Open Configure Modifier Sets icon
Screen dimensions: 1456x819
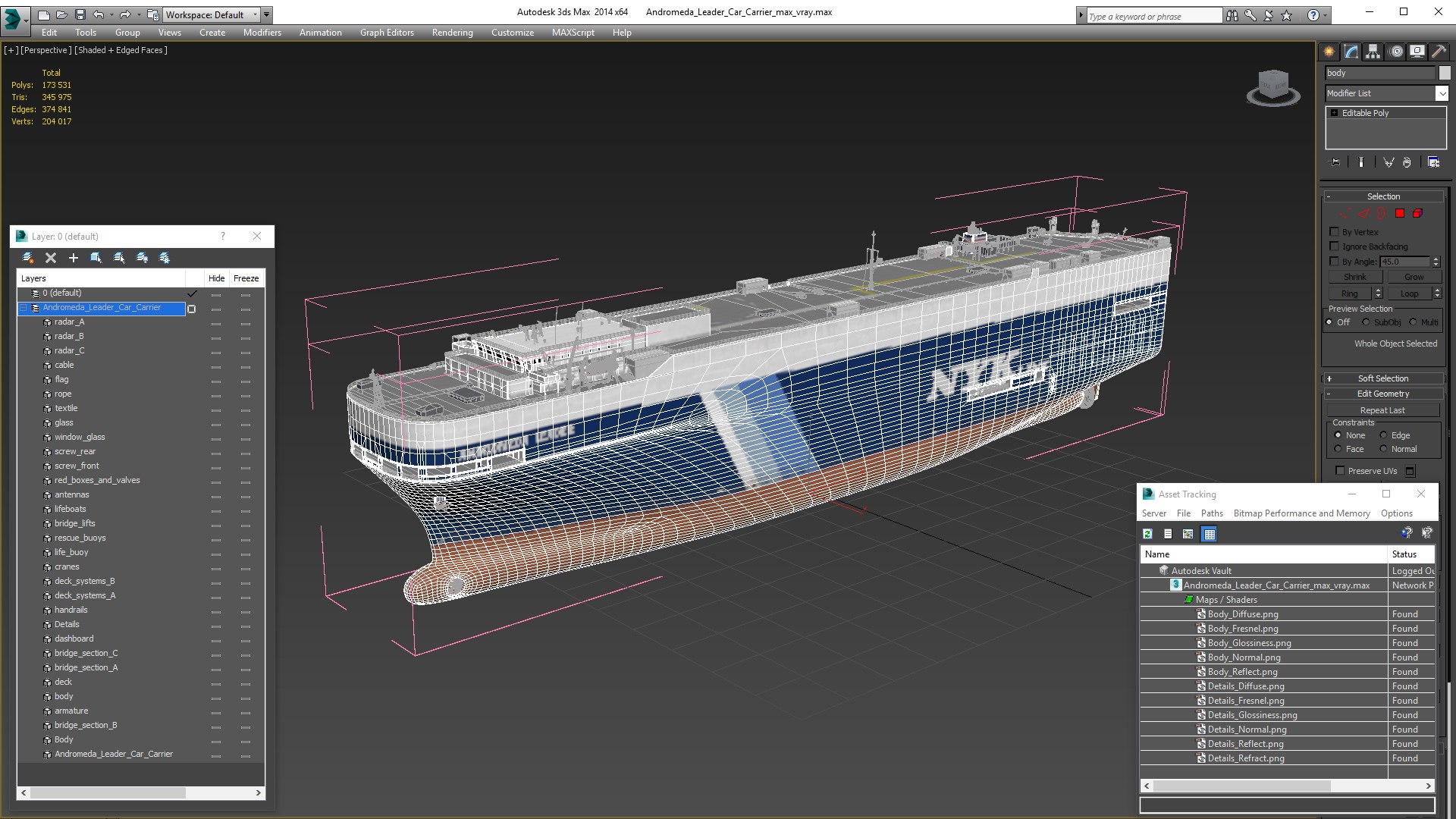click(1433, 162)
